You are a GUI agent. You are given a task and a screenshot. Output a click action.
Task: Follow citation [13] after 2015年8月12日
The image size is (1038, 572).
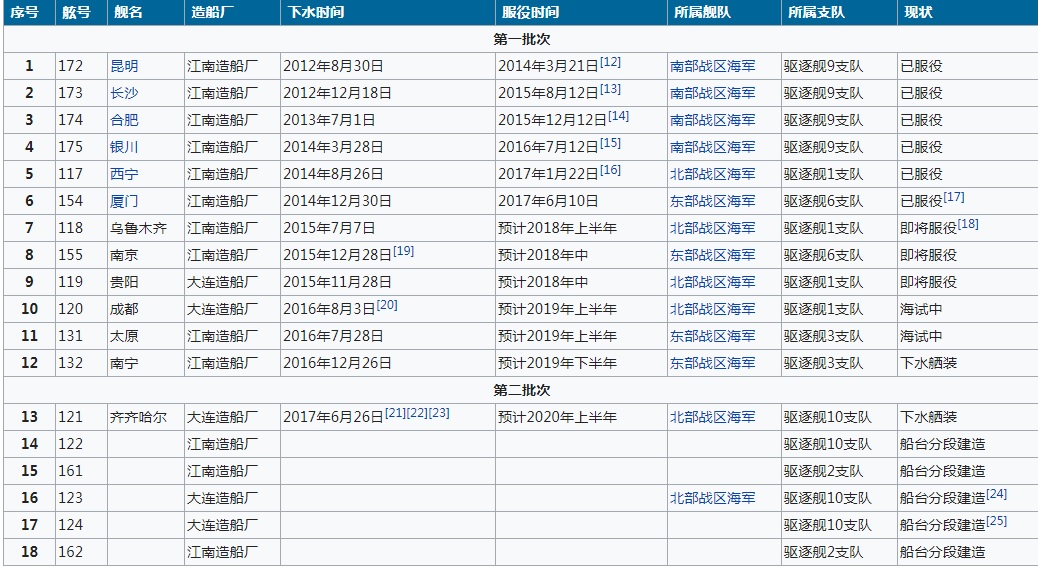coord(610,89)
